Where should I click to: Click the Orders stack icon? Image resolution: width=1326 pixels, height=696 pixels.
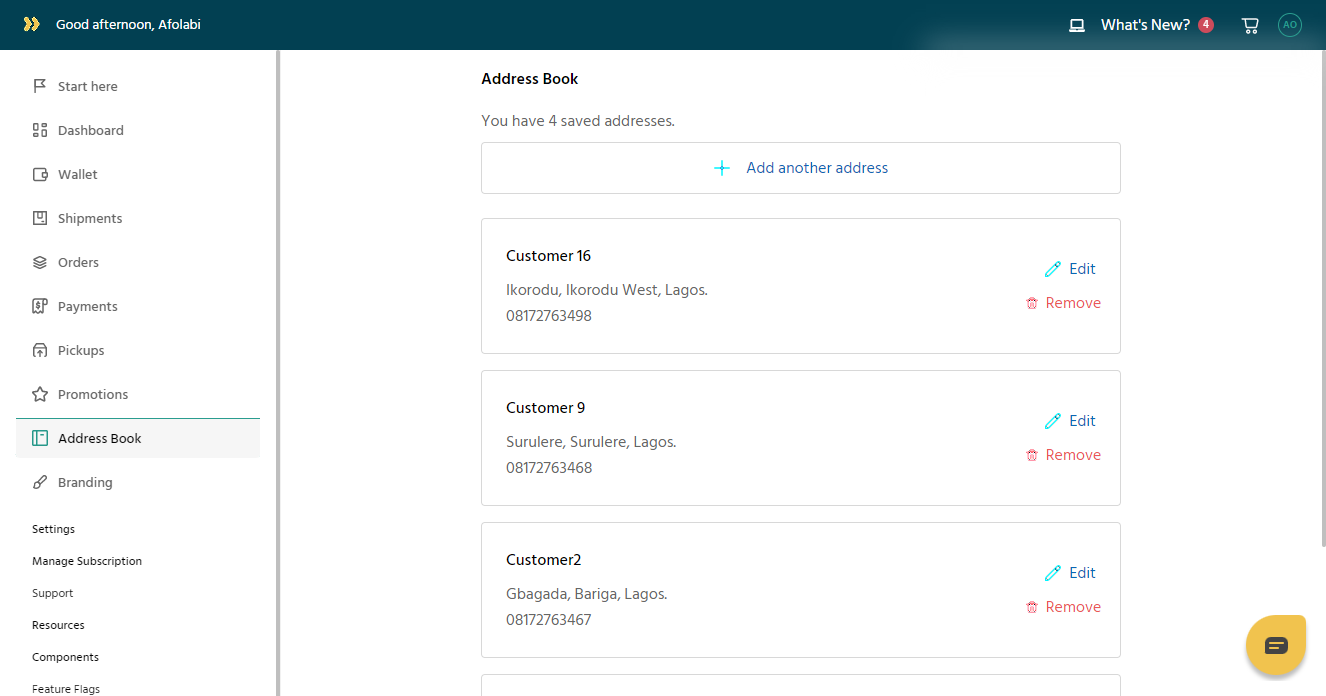[x=40, y=262]
